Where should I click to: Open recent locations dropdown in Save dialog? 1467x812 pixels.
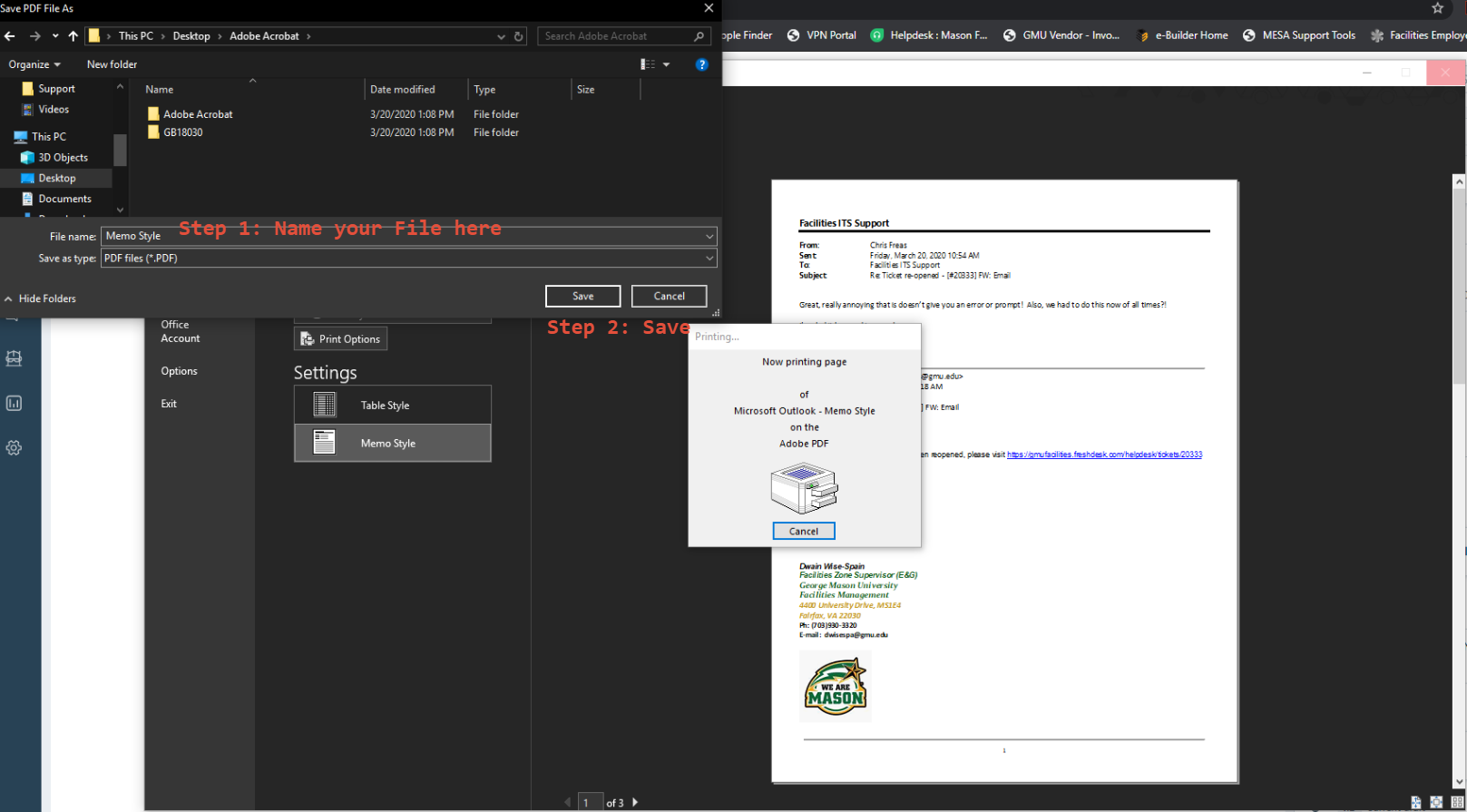(55, 36)
